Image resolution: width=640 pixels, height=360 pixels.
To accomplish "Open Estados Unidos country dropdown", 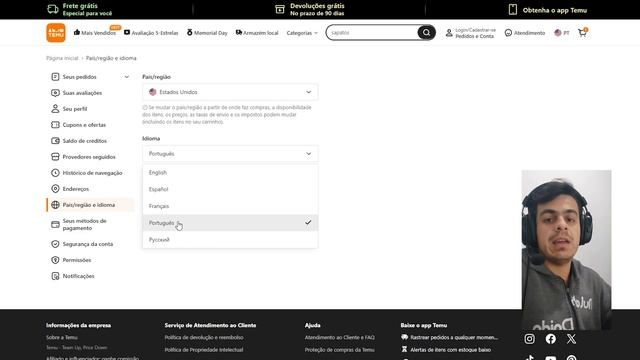I will pyautogui.click(x=230, y=92).
